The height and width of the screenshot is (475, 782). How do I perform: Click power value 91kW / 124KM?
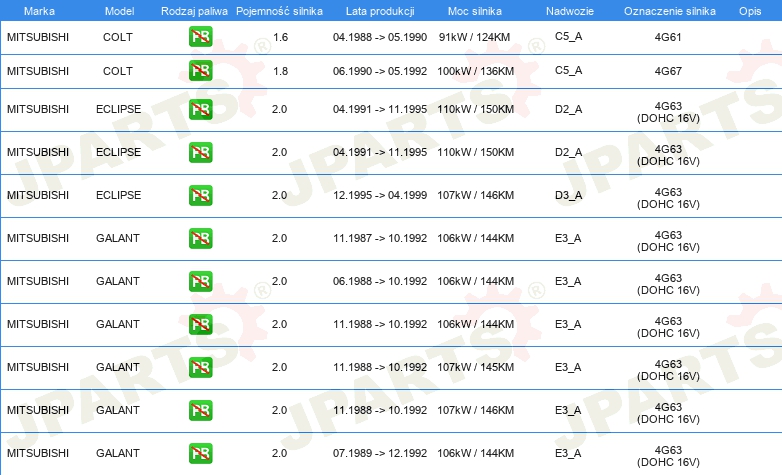tap(474, 37)
